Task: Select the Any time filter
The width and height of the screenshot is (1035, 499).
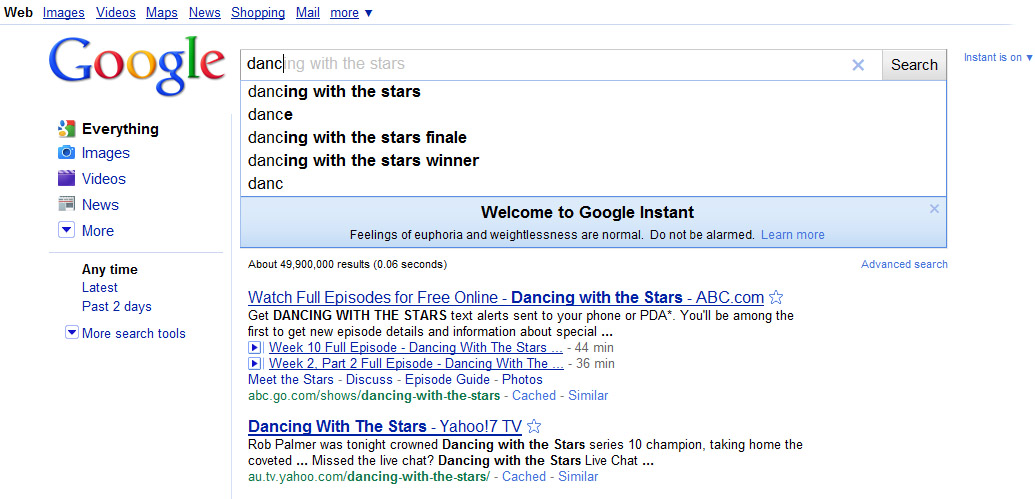Action: click(110, 269)
